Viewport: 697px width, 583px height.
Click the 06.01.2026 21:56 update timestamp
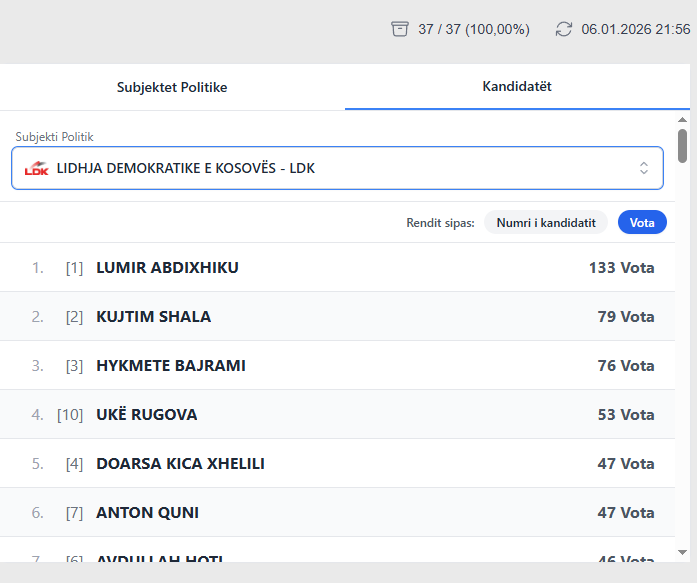(635, 29)
